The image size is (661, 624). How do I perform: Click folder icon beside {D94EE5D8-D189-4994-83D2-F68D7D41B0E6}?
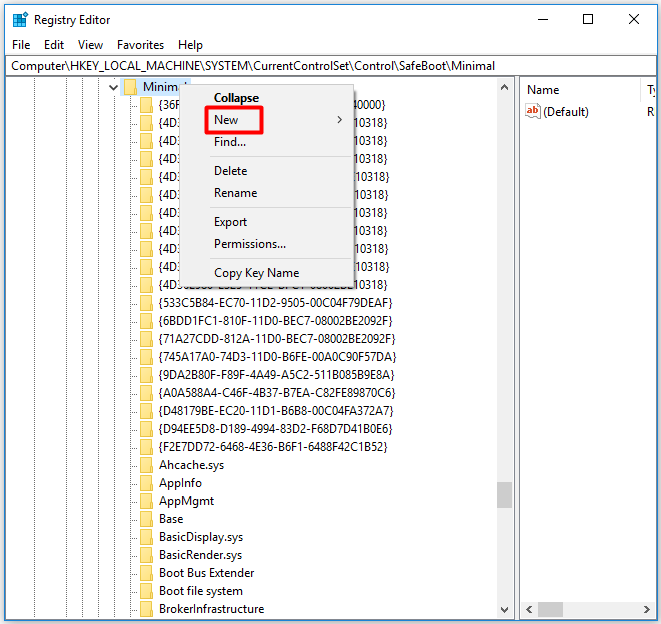(x=146, y=429)
